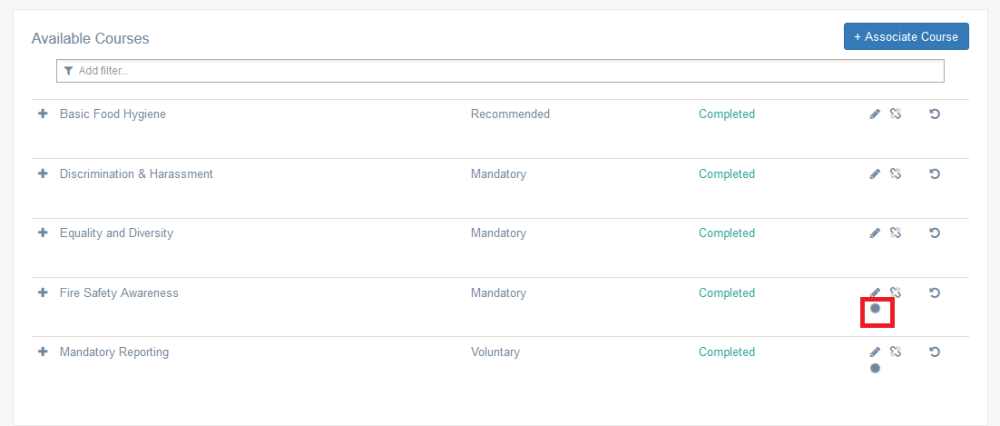Expand the Fire Safety Awareness row
The height and width of the screenshot is (426, 1000).
click(x=43, y=293)
